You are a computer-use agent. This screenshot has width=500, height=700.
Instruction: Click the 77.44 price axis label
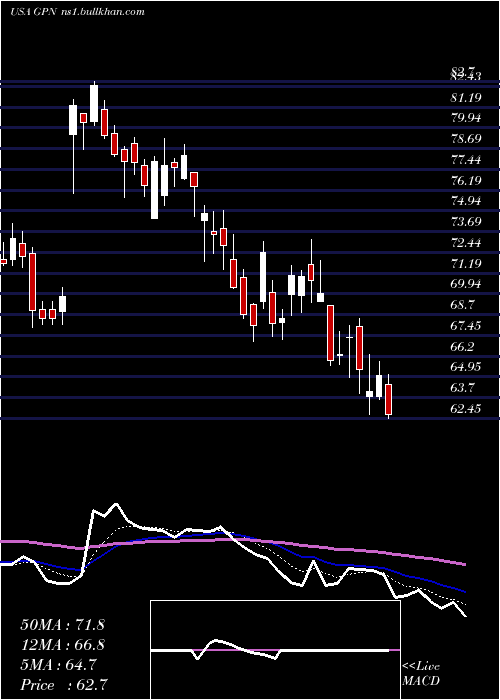click(x=466, y=160)
